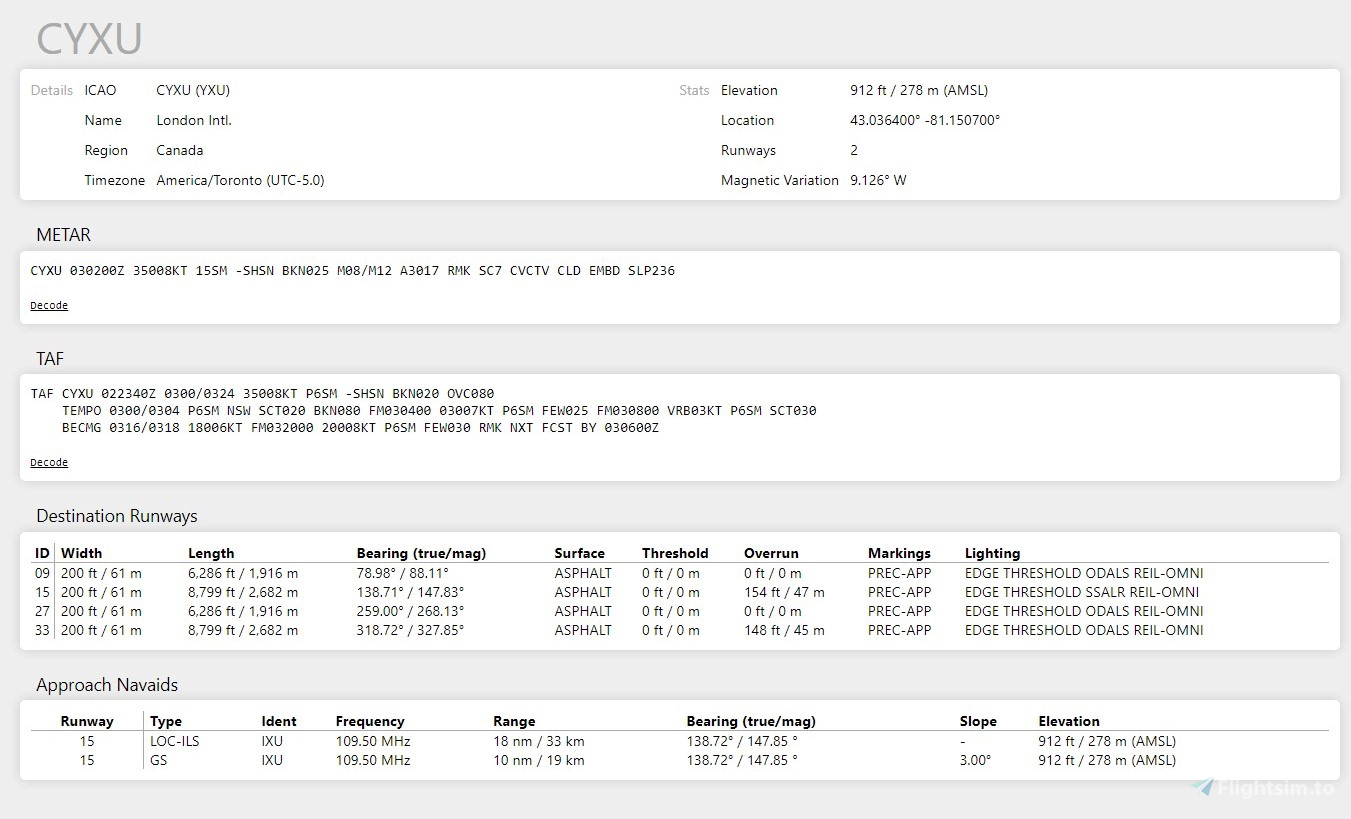This screenshot has width=1351, height=819.
Task: Select the CYXU airport title heading
Action: [88, 38]
